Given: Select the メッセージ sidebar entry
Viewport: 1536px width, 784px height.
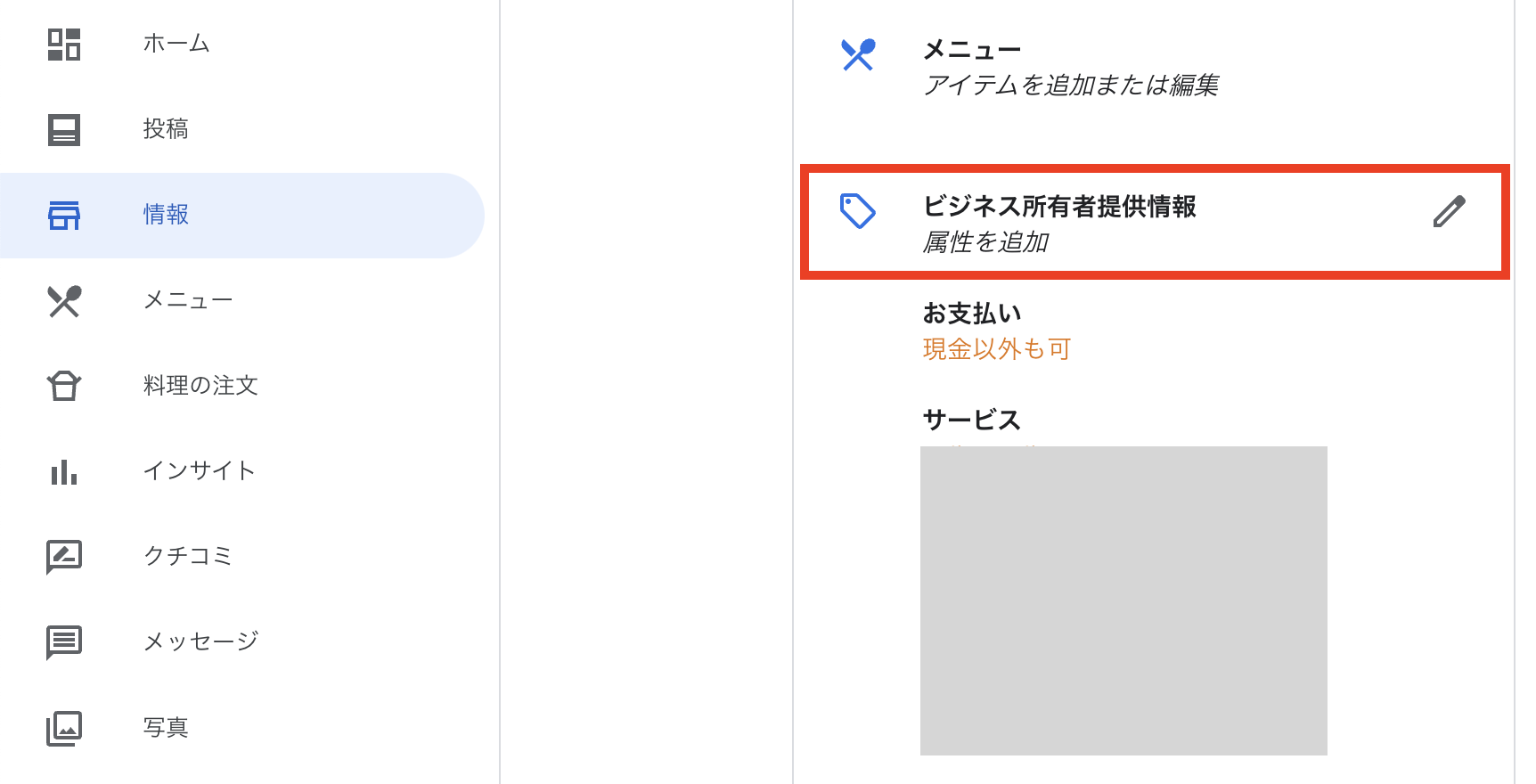Looking at the screenshot, I should (200, 641).
